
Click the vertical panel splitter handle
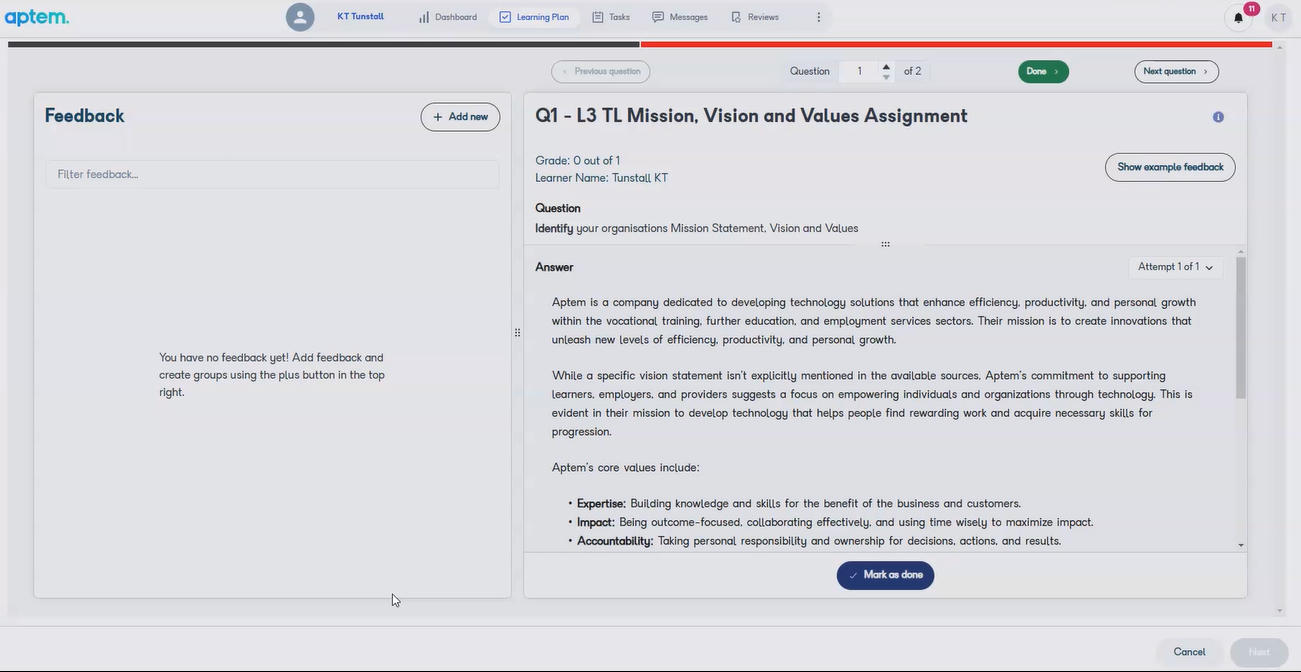pyautogui.click(x=517, y=333)
